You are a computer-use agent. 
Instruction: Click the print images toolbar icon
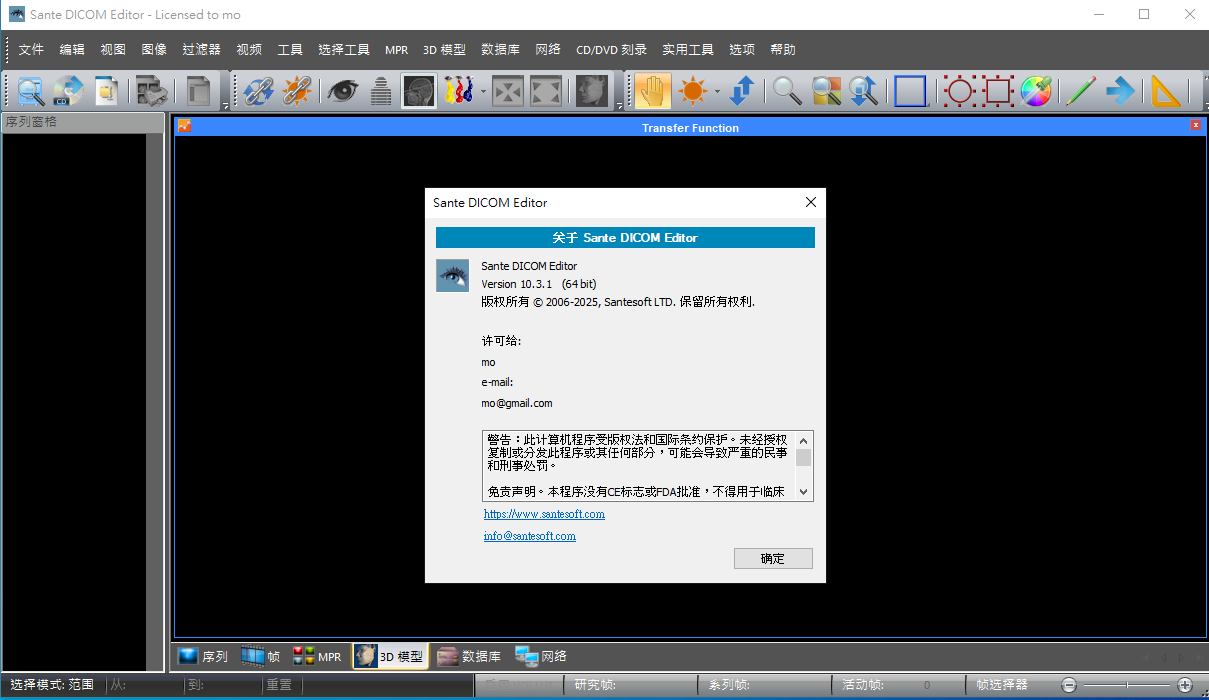[x=152, y=91]
